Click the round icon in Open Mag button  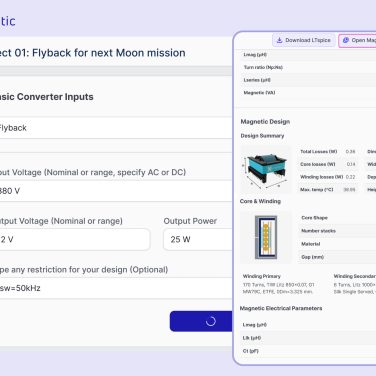[x=346, y=40]
